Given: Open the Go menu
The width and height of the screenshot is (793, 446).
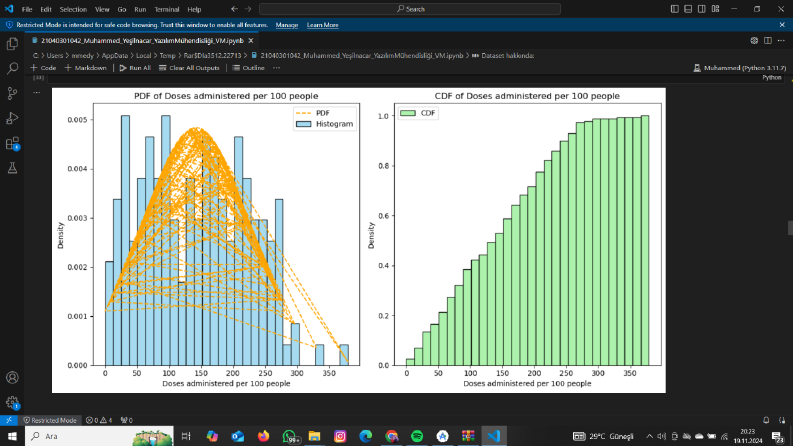Looking at the screenshot, I should (x=121, y=9).
